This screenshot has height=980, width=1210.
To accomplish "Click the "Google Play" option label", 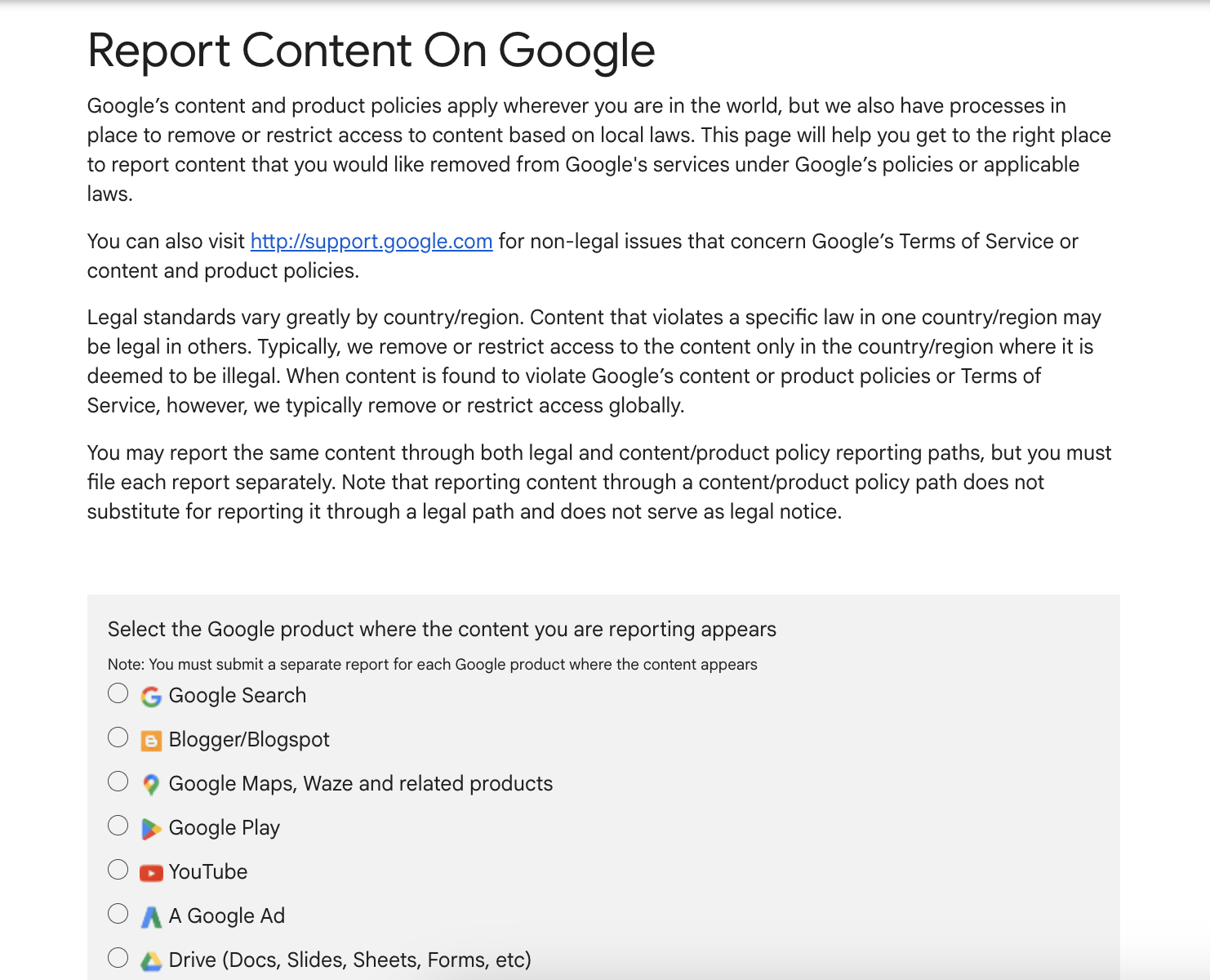I will click(x=225, y=827).
